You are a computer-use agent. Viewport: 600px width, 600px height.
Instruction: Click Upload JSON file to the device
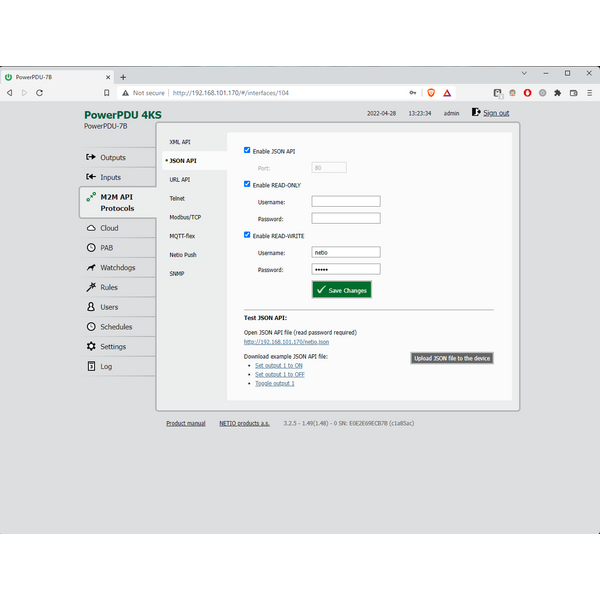click(452, 358)
